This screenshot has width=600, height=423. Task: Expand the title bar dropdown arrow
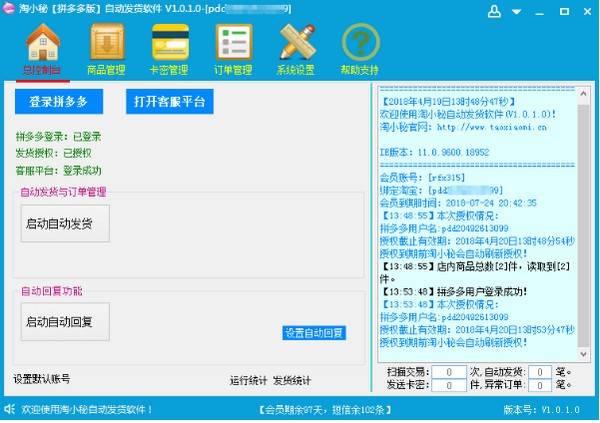[518, 12]
